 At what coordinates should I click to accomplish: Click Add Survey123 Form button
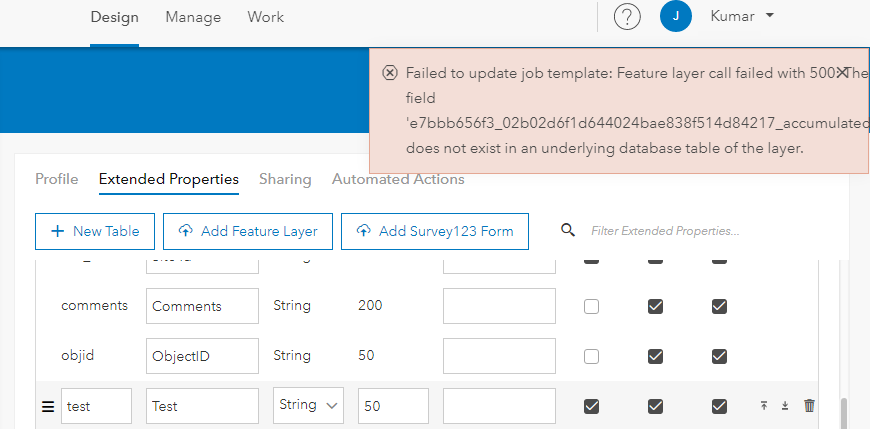pos(434,231)
